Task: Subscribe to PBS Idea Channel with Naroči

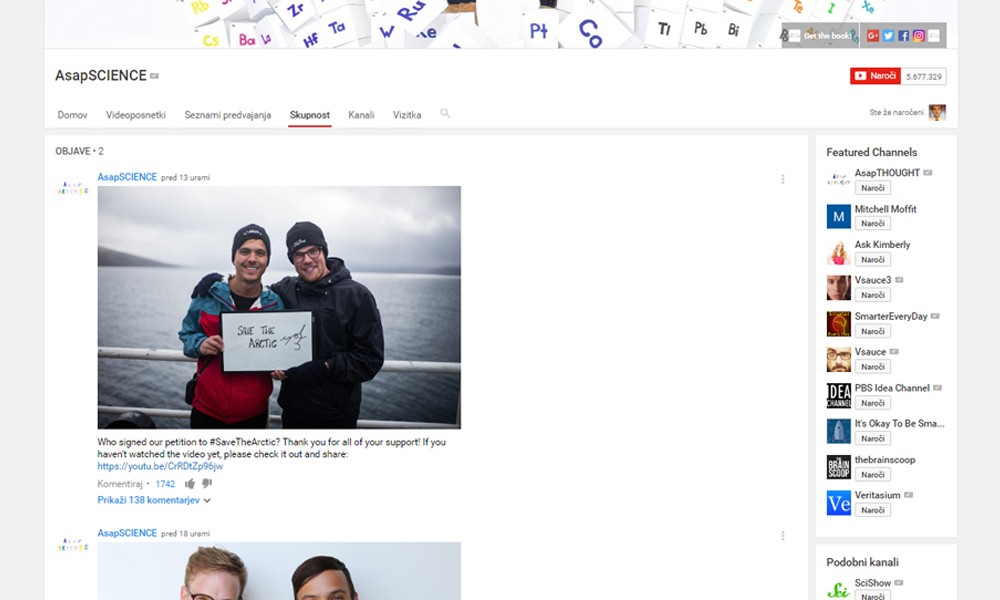Action: [x=872, y=403]
